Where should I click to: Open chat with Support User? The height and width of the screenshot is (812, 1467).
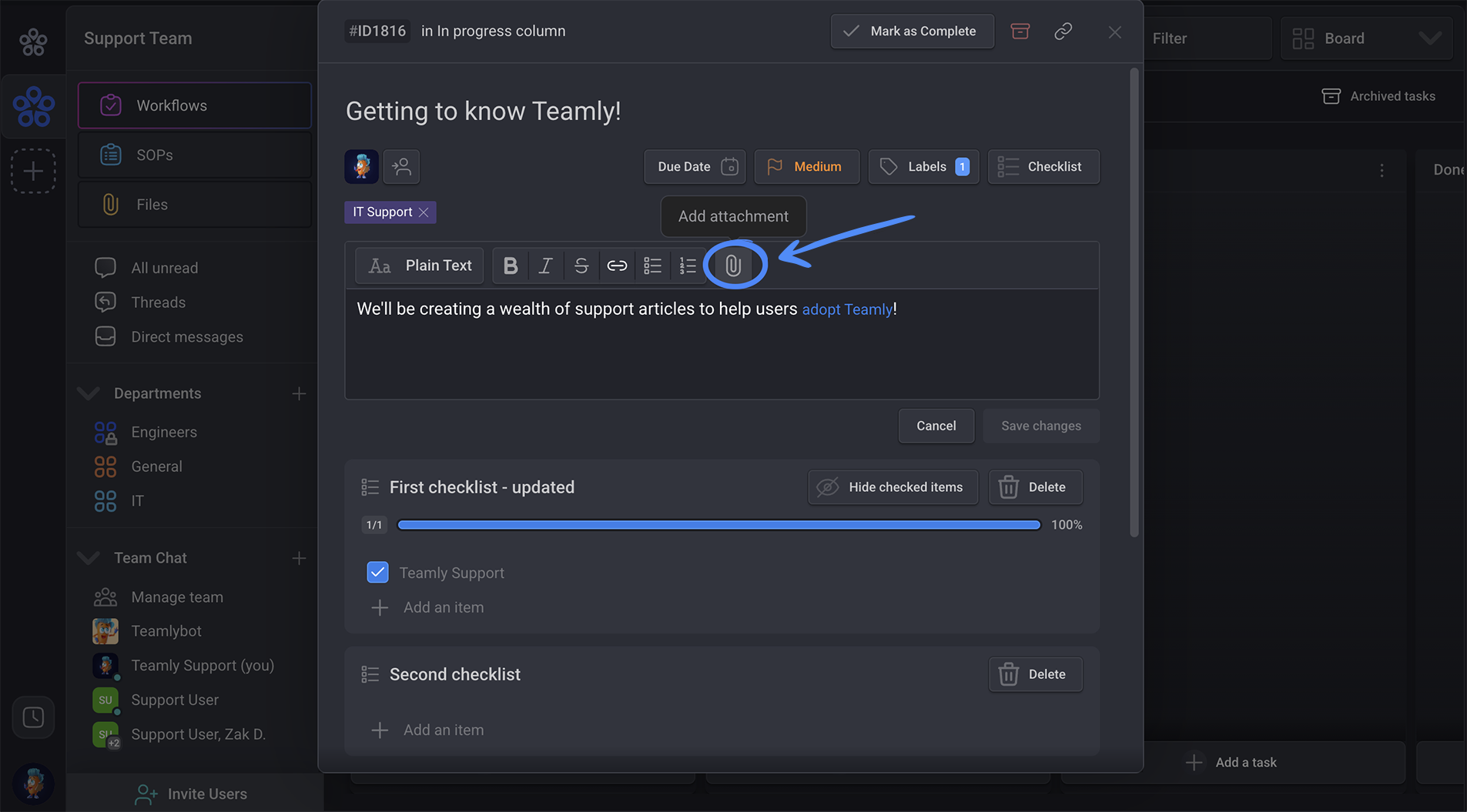pos(174,700)
